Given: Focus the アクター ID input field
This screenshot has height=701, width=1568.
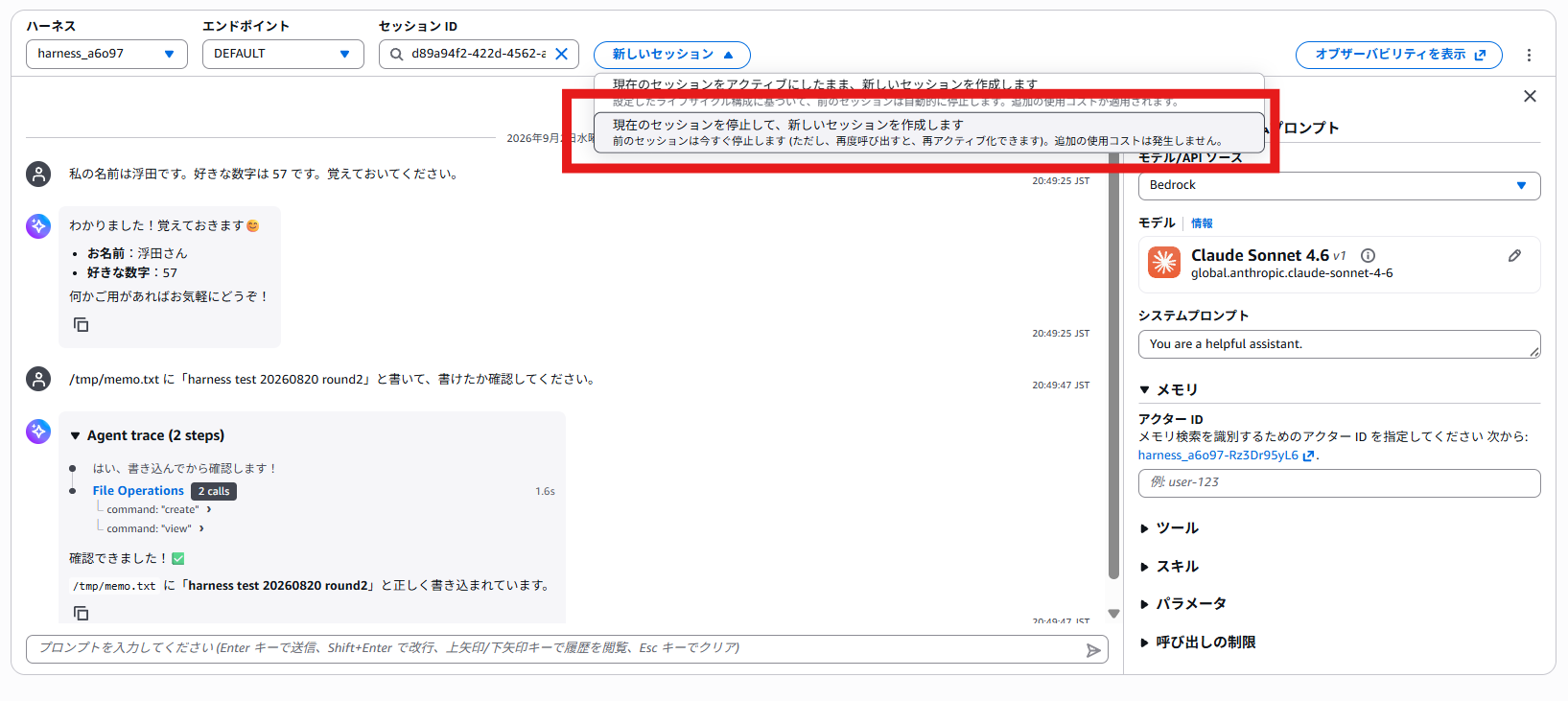Looking at the screenshot, I should coord(1339,483).
